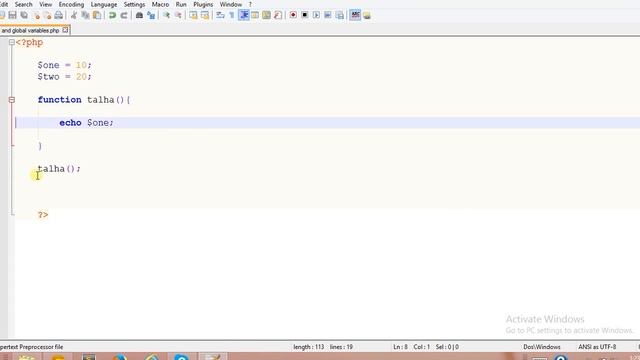This screenshot has height=360, width=640.
Task: Open the User Defined Language icon
Action: (255, 15)
